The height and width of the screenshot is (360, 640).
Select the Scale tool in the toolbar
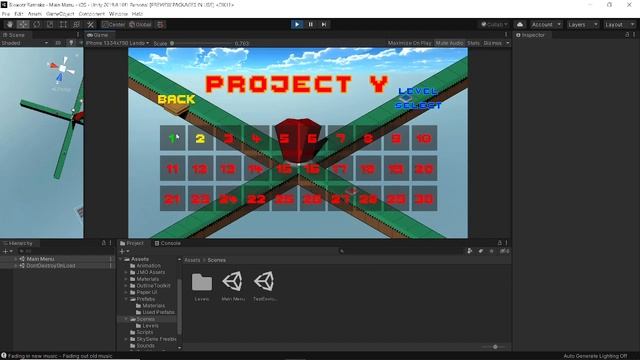(x=50, y=24)
